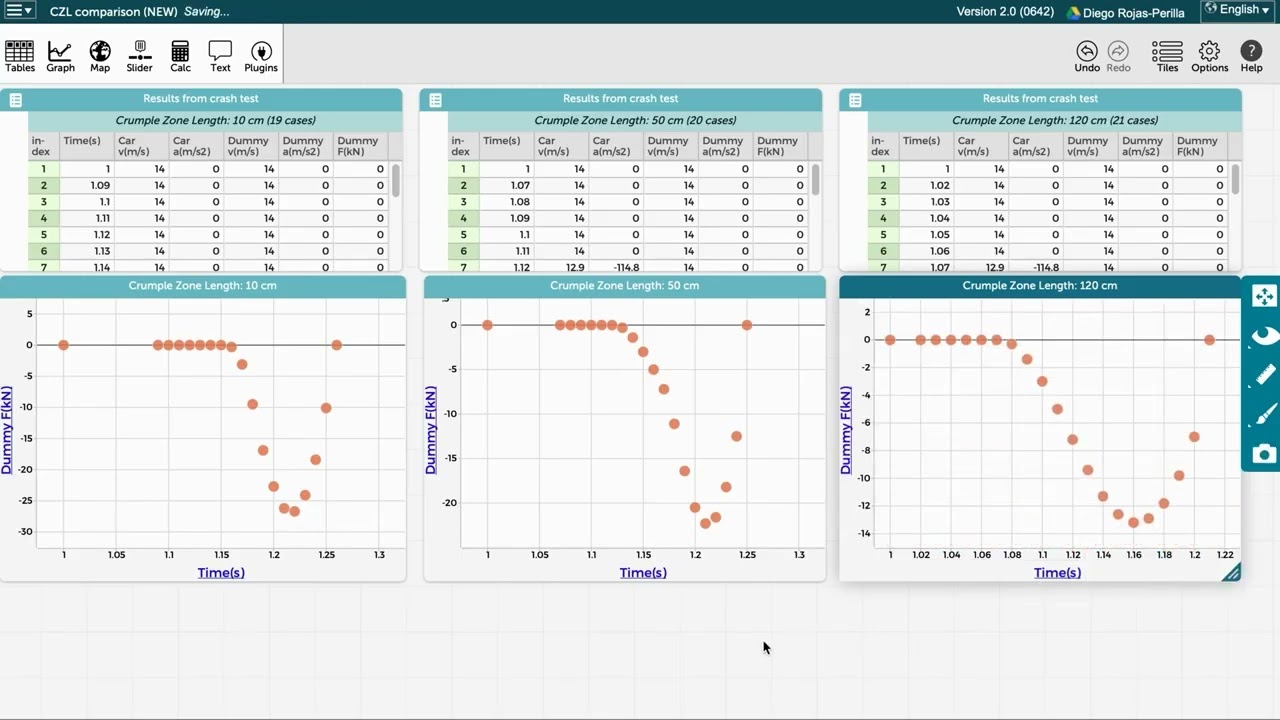This screenshot has width=1280, height=720.
Task: Toggle the eye show/hide tool on graph palette
Action: click(x=1264, y=336)
